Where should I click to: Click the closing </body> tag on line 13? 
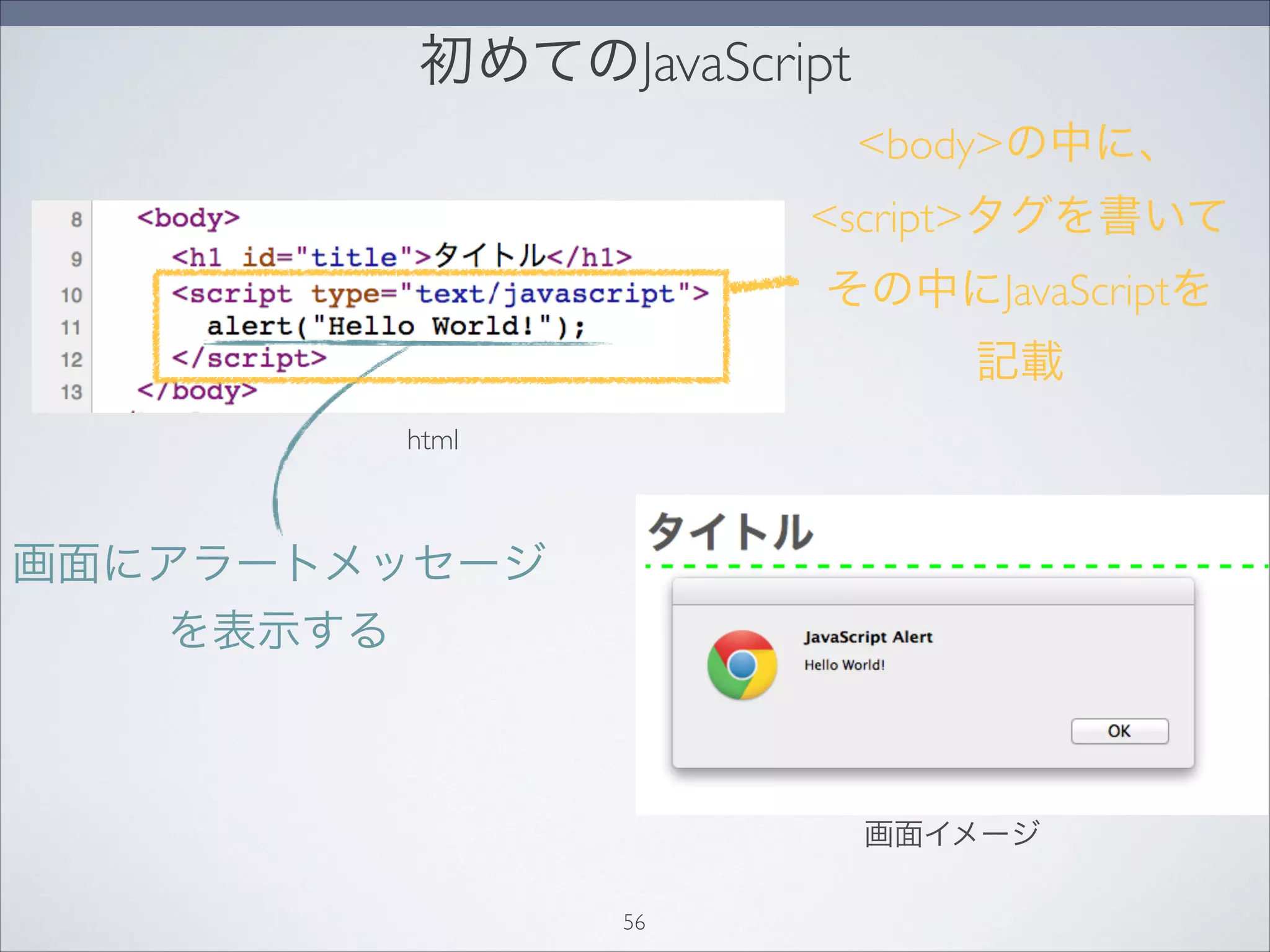tap(197, 392)
